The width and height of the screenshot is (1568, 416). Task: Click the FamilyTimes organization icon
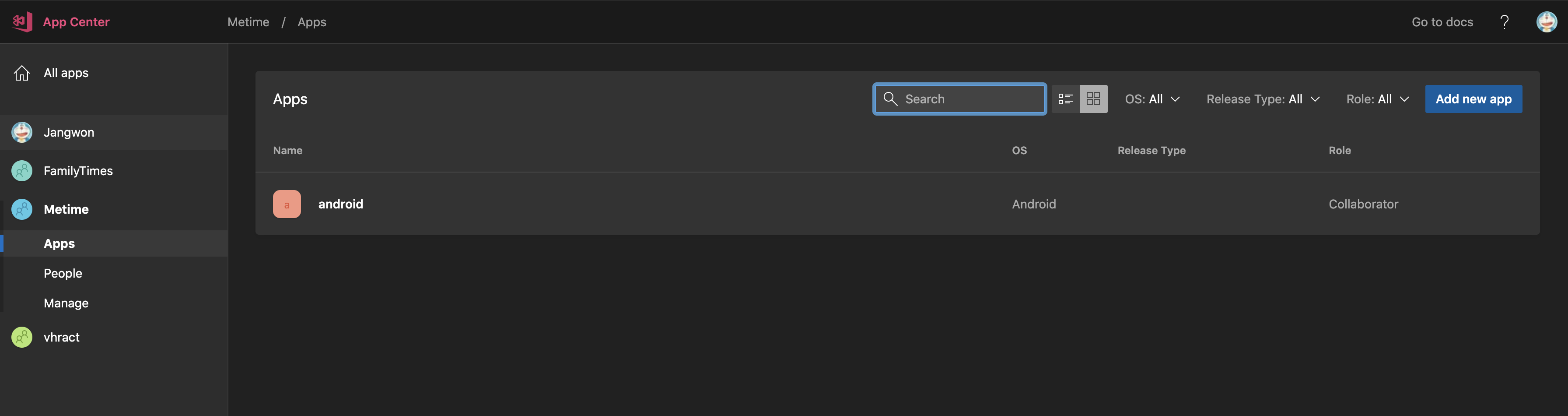tap(22, 170)
